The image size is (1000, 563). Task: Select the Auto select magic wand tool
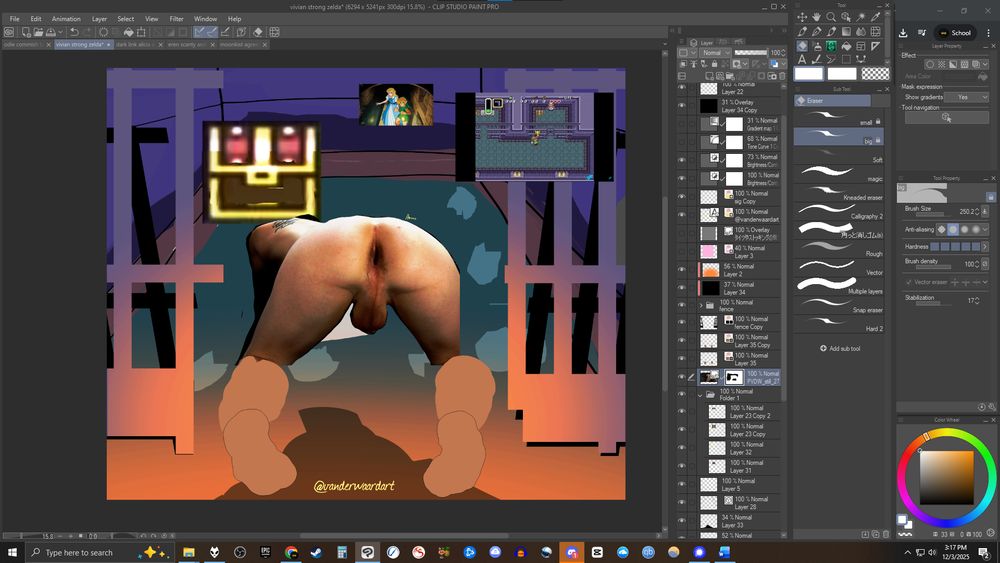(861, 17)
